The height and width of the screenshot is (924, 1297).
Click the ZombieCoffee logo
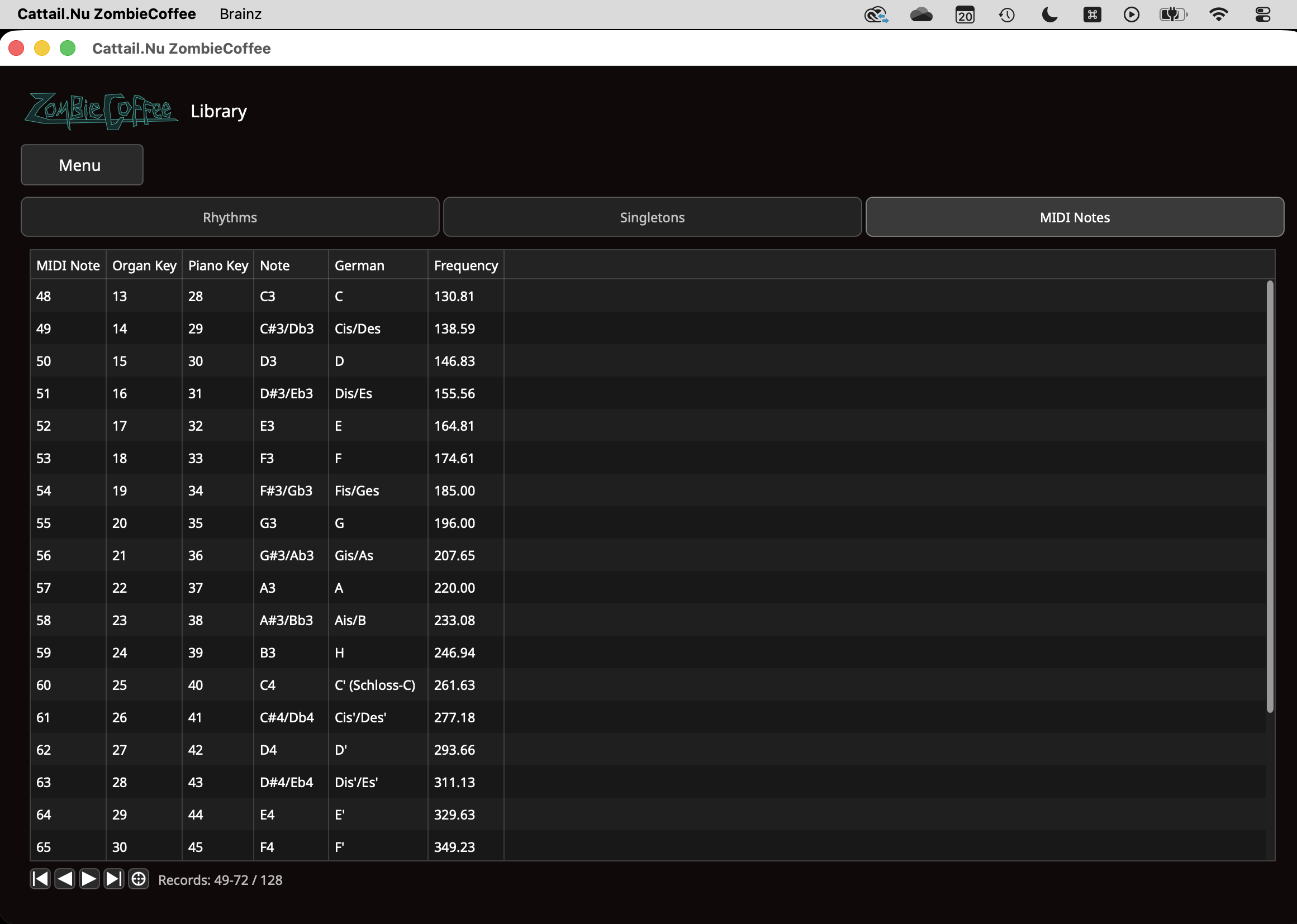click(x=101, y=111)
